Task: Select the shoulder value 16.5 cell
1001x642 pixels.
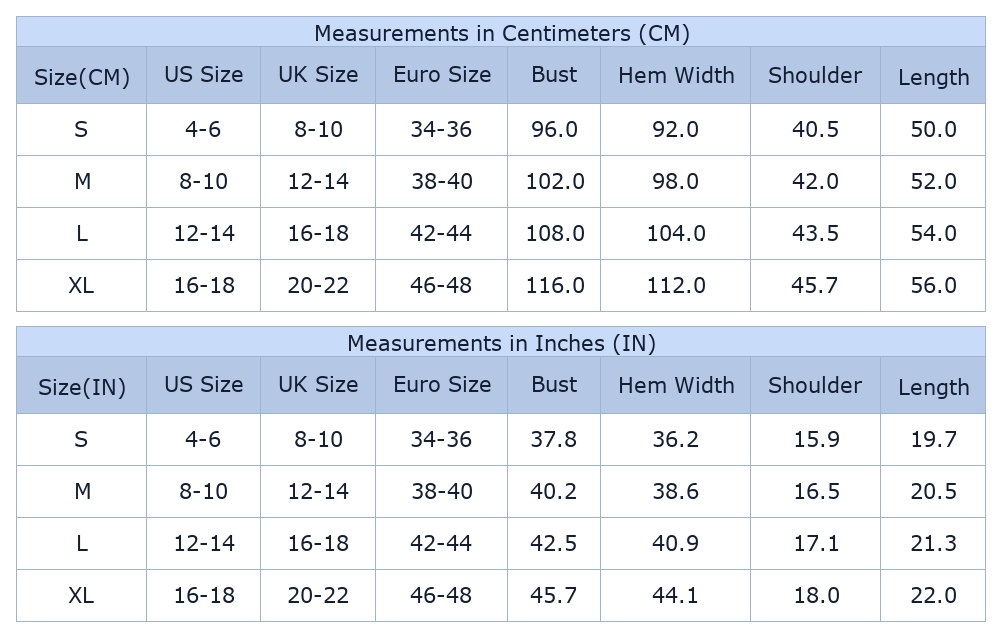Action: point(815,492)
